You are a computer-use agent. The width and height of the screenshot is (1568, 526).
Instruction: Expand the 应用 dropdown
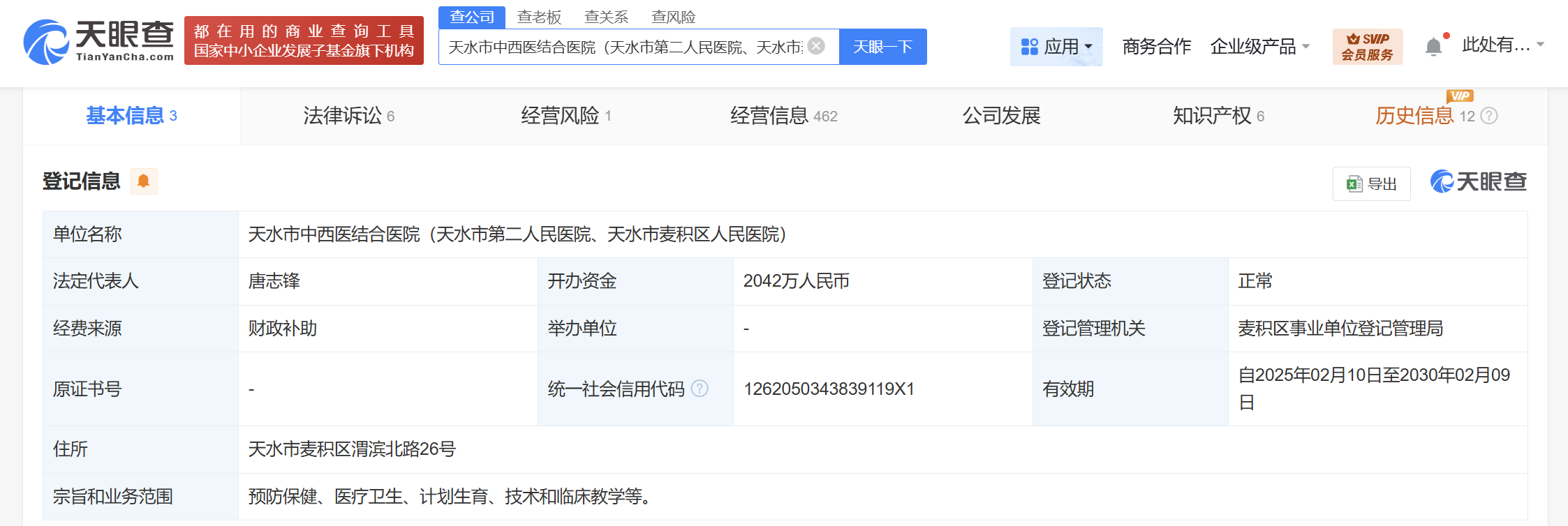tap(1056, 47)
